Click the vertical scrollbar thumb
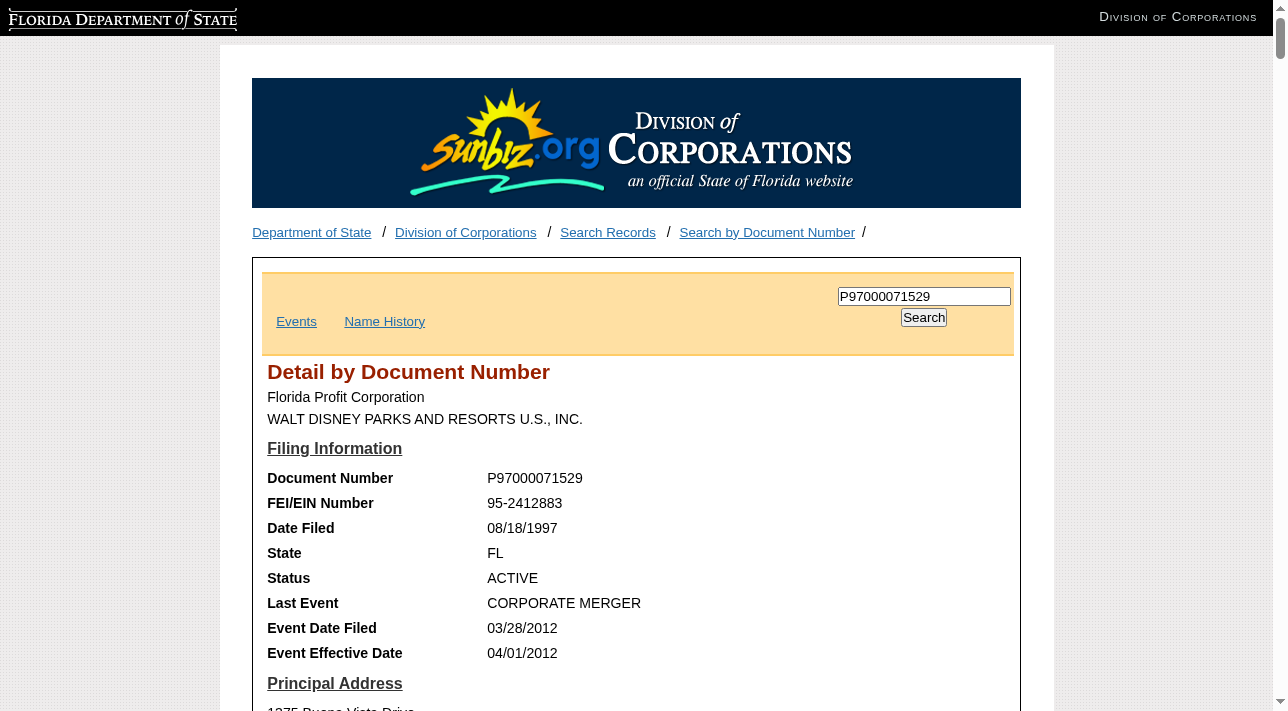The image size is (1288, 711). tap(1280, 38)
